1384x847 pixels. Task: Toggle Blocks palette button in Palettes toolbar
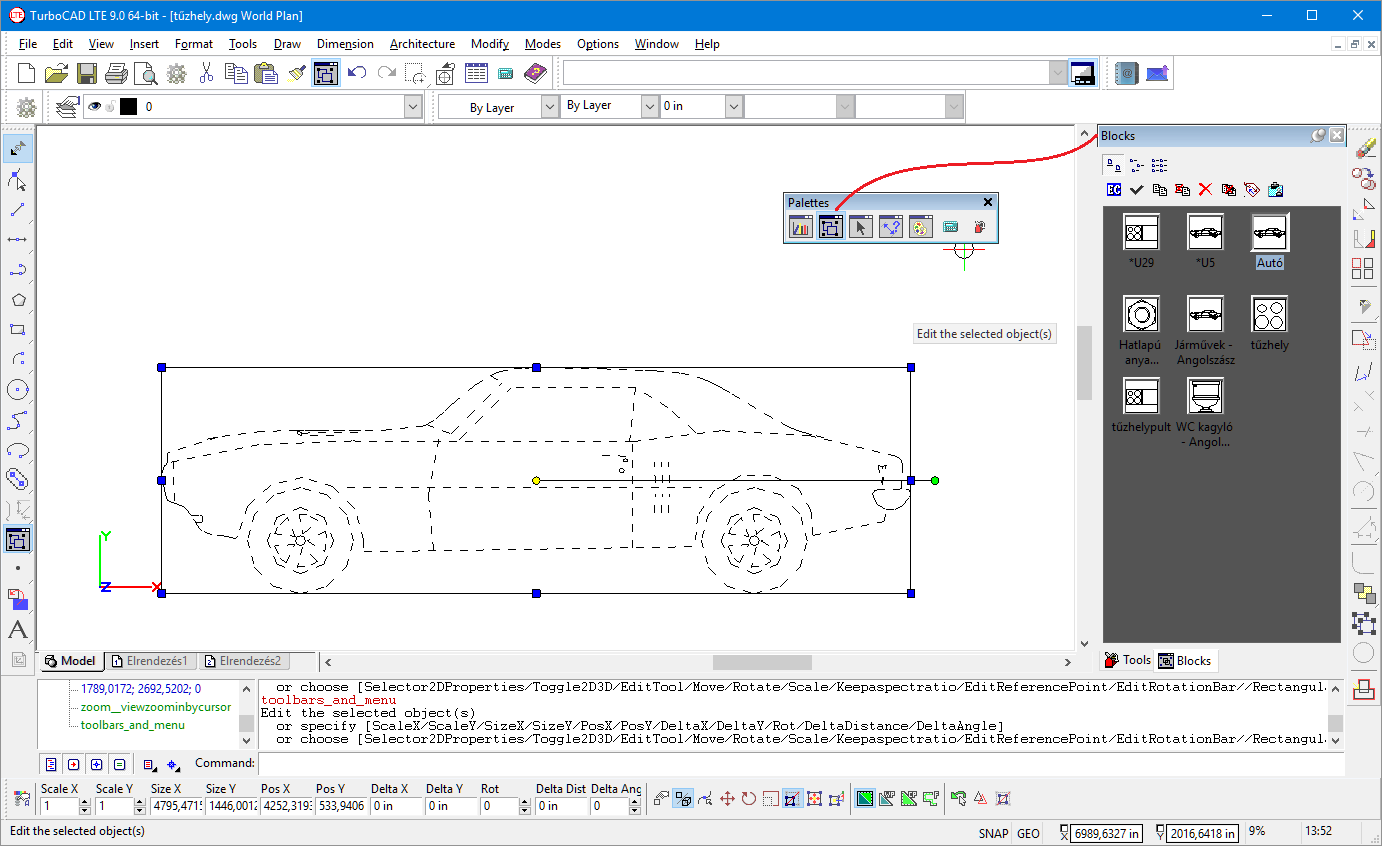[829, 228]
